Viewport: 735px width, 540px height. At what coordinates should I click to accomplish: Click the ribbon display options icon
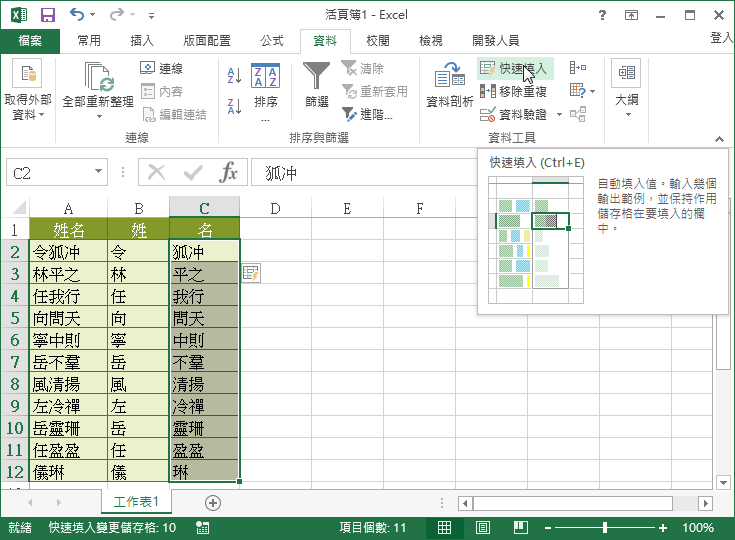[631, 15]
